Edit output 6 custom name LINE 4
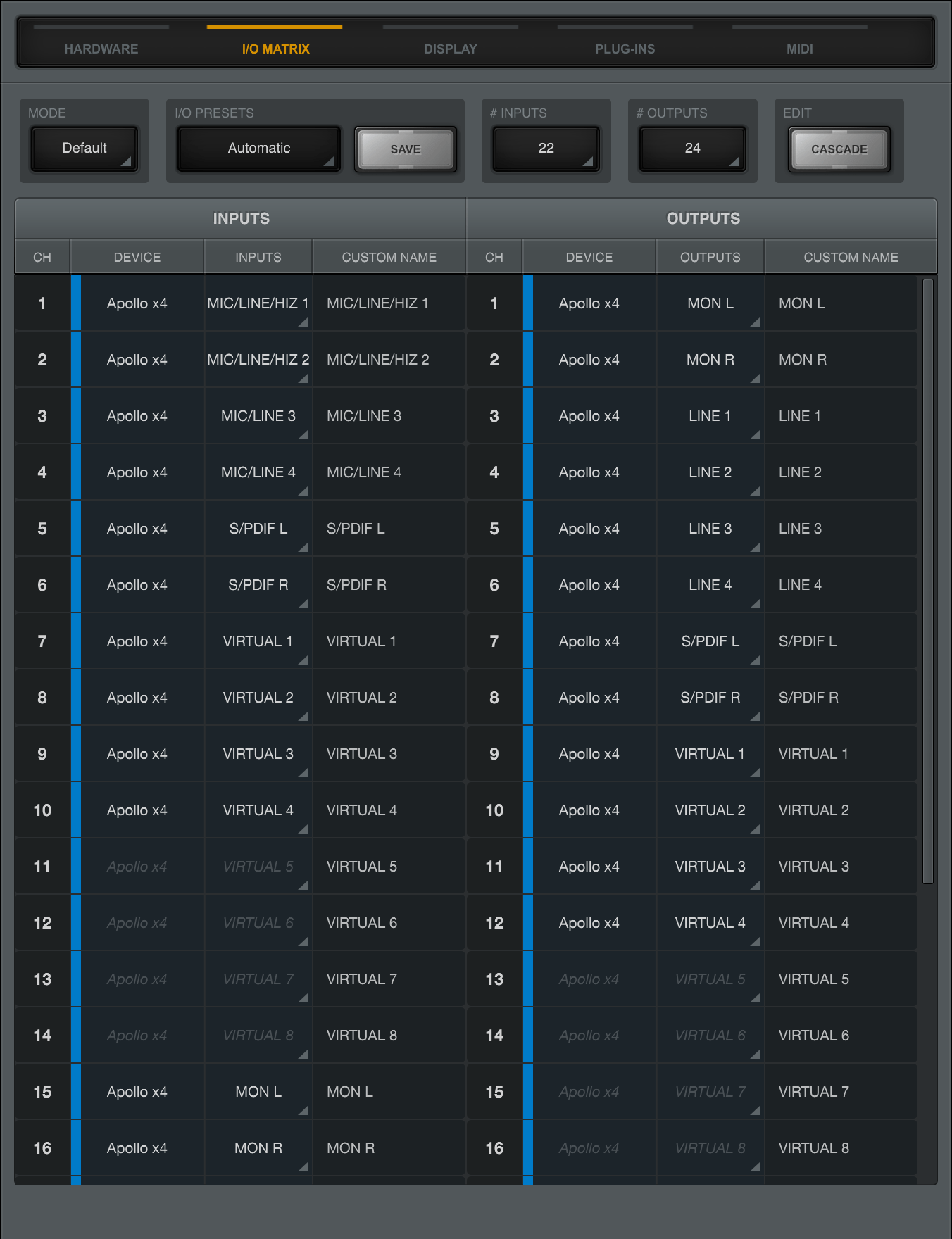The width and height of the screenshot is (952, 1239). 841,585
